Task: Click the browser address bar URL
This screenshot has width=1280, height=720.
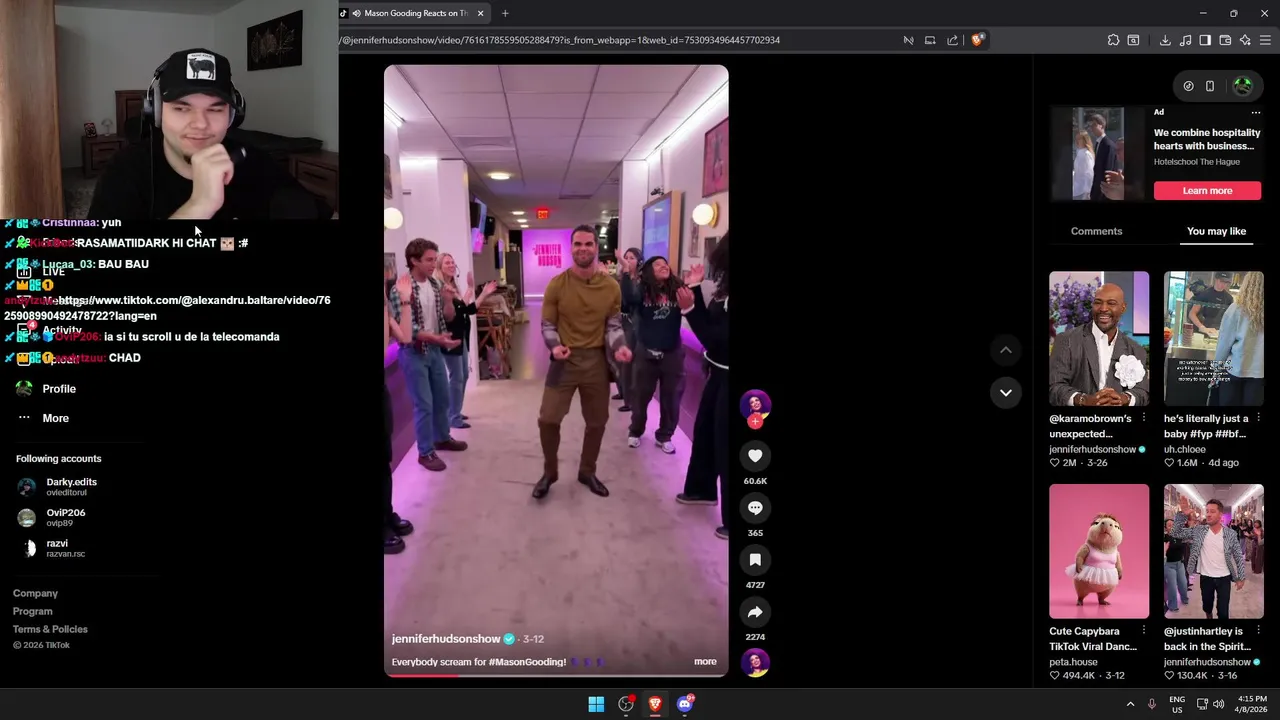Action: (x=560, y=40)
